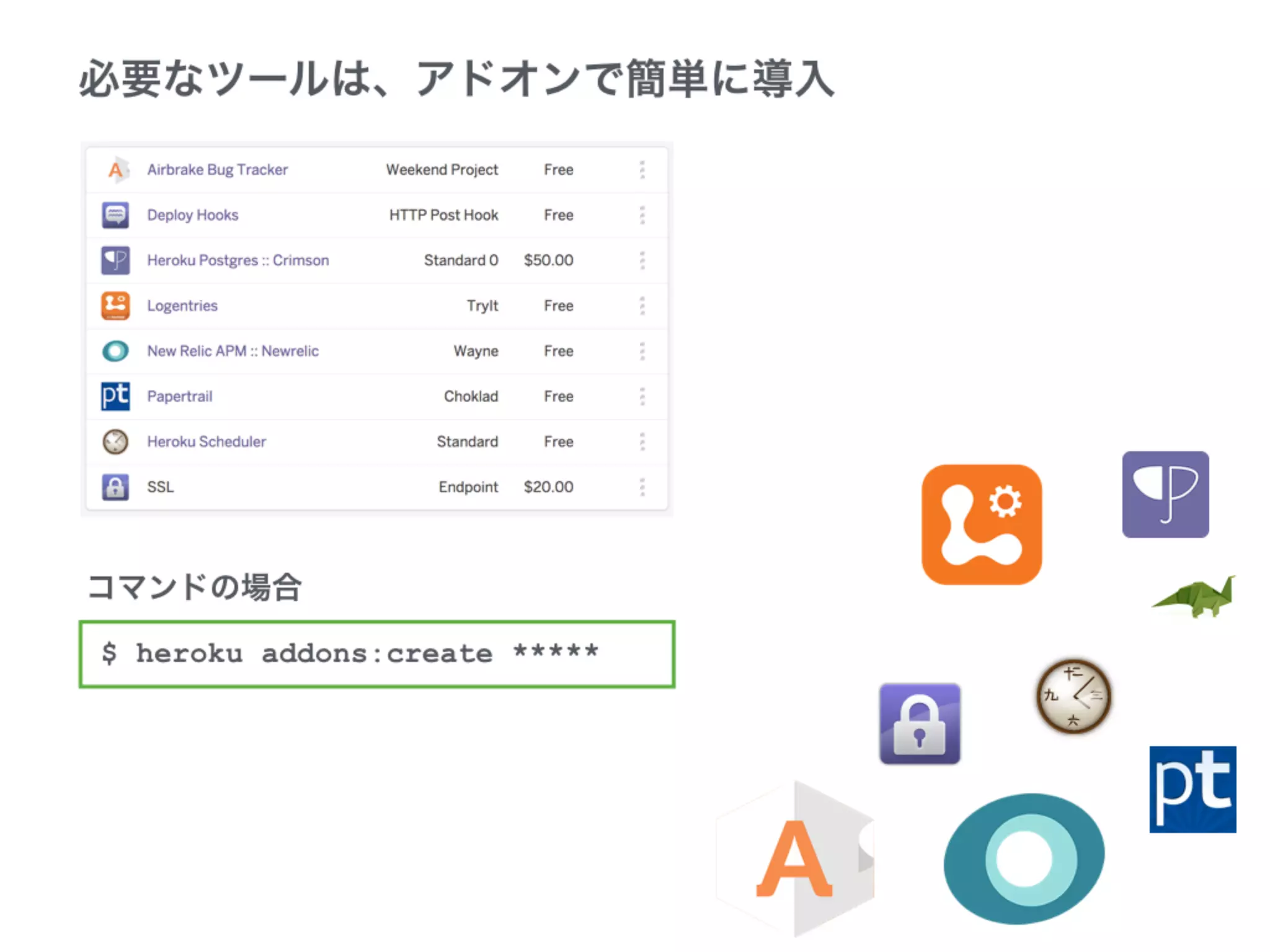Click the 'SSL' add-on name
The height and width of the screenshot is (952, 1270).
161,487
